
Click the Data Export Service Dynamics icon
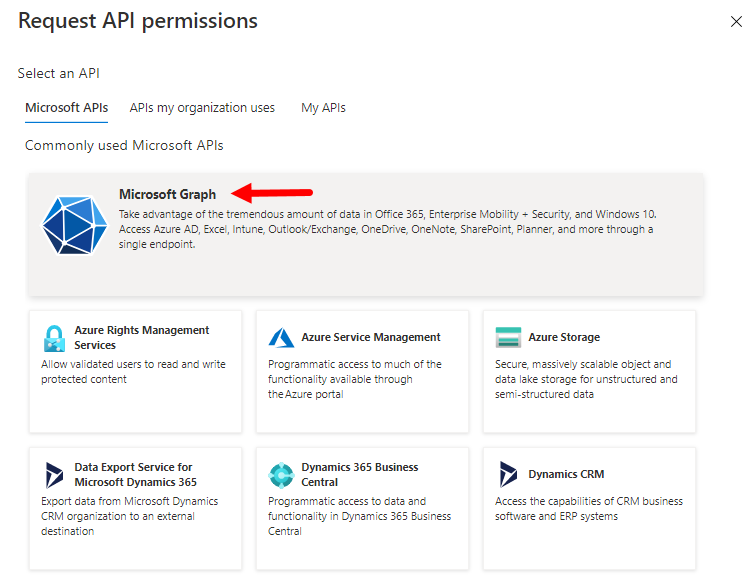coord(54,475)
